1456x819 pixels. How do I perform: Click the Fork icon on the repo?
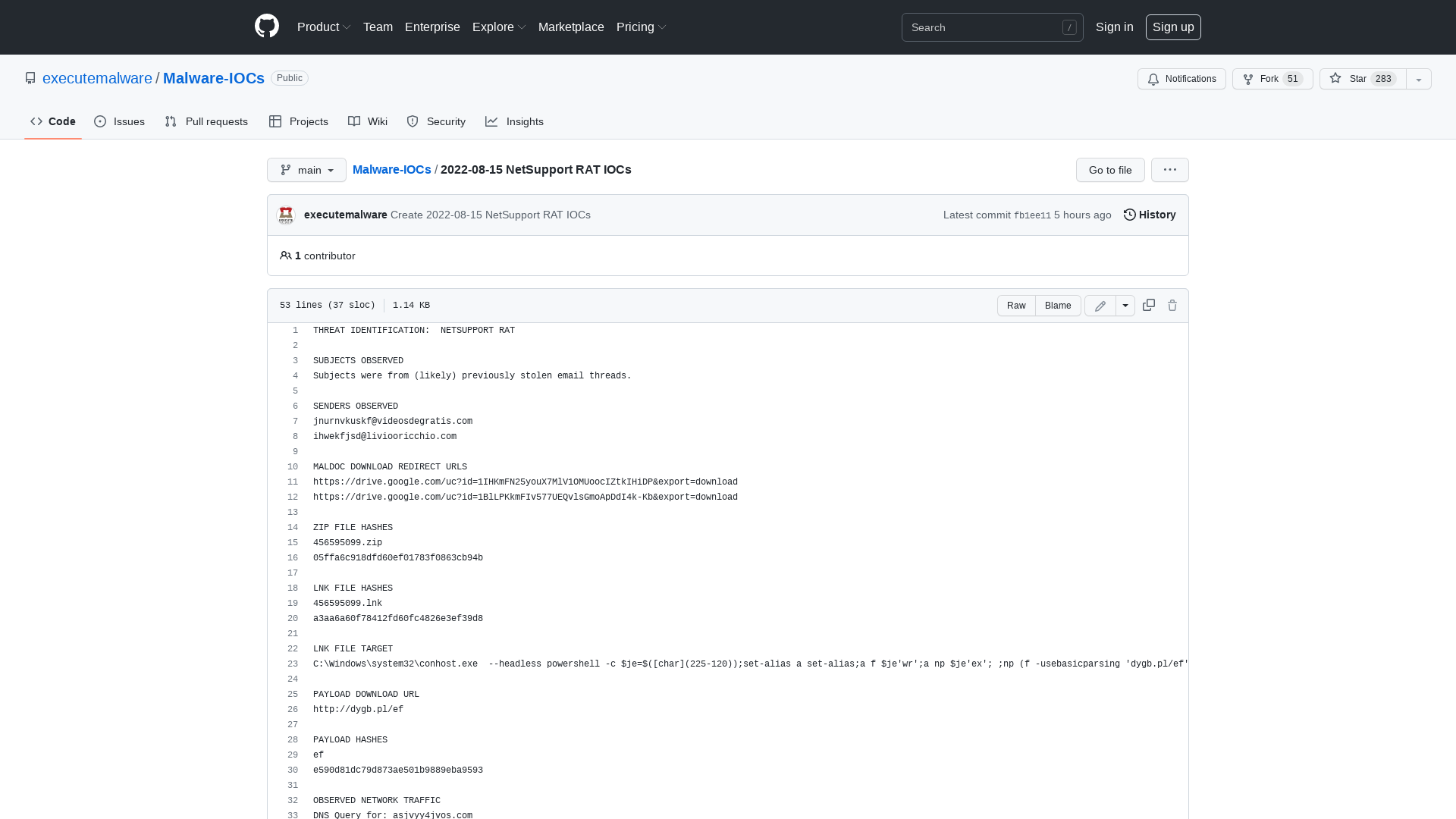coord(1249,79)
